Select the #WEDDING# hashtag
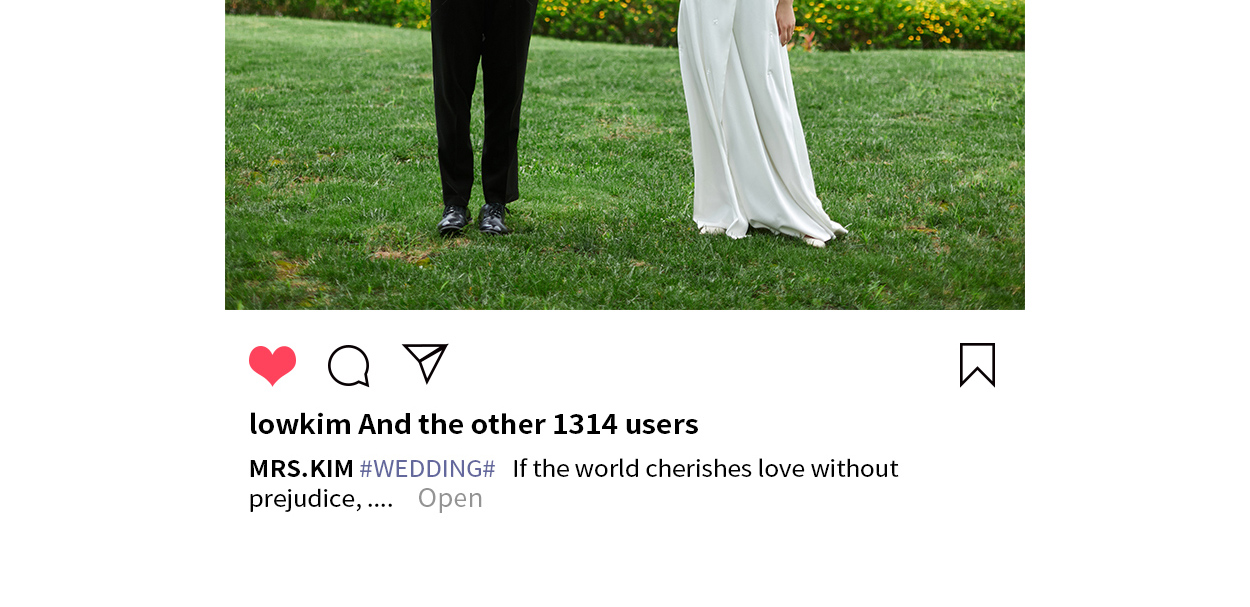 tap(427, 468)
